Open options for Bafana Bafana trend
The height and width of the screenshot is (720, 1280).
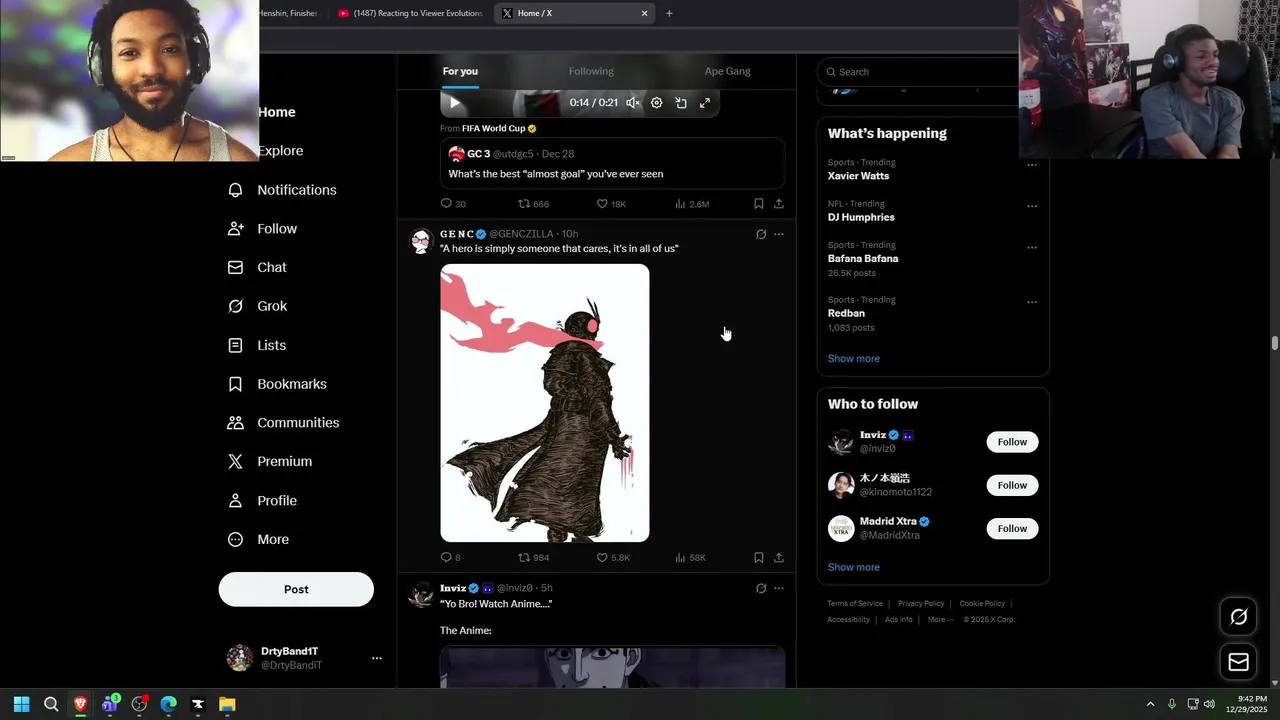coord(1032,247)
